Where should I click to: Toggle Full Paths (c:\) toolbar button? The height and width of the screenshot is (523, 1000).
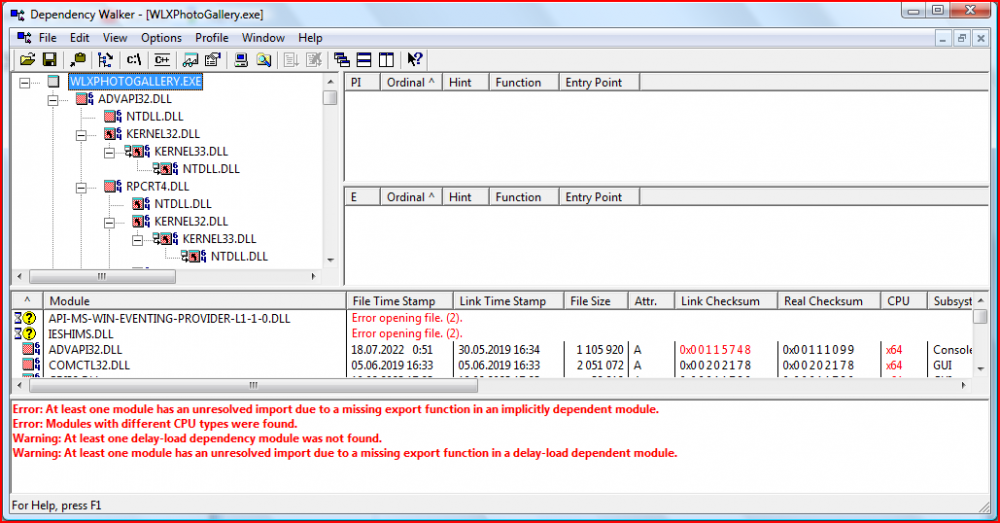(134, 60)
